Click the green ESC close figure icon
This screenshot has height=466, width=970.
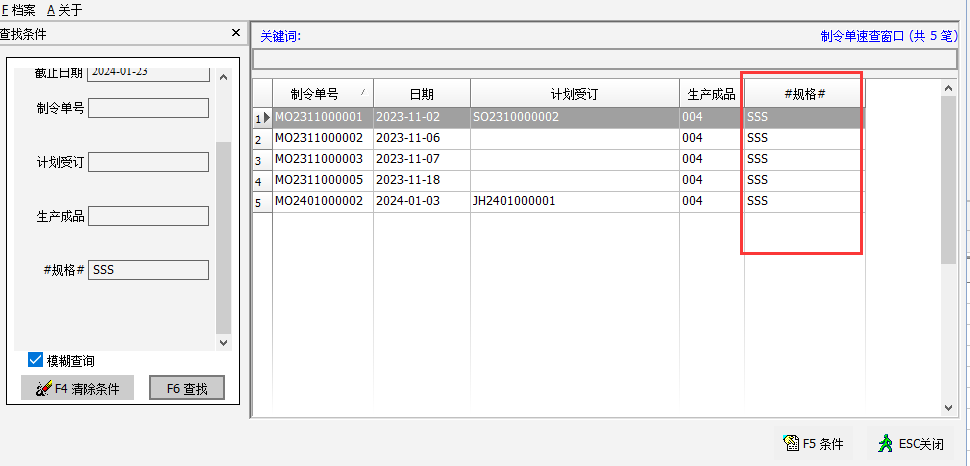click(x=885, y=444)
